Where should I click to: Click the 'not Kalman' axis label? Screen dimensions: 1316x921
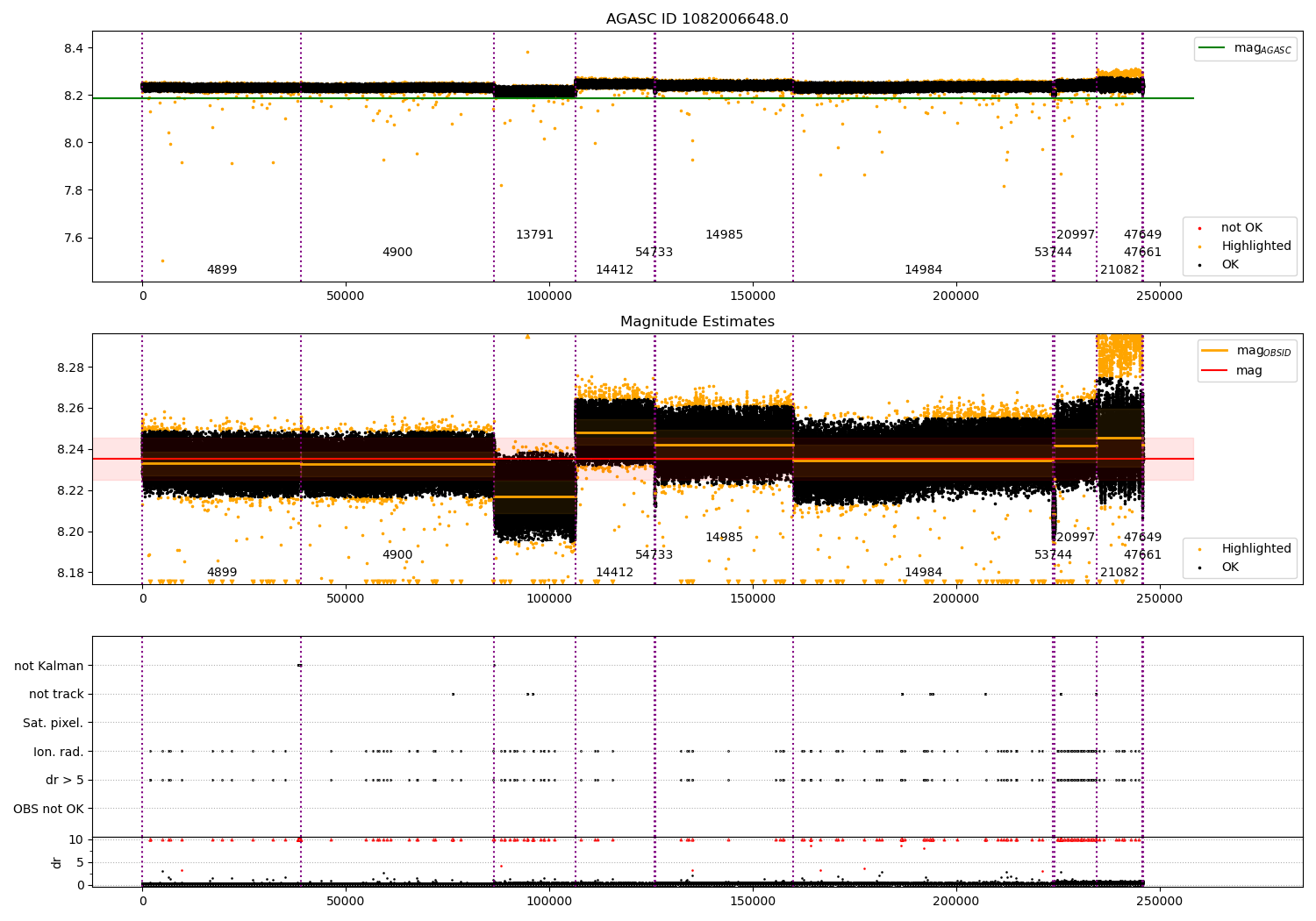[x=49, y=666]
